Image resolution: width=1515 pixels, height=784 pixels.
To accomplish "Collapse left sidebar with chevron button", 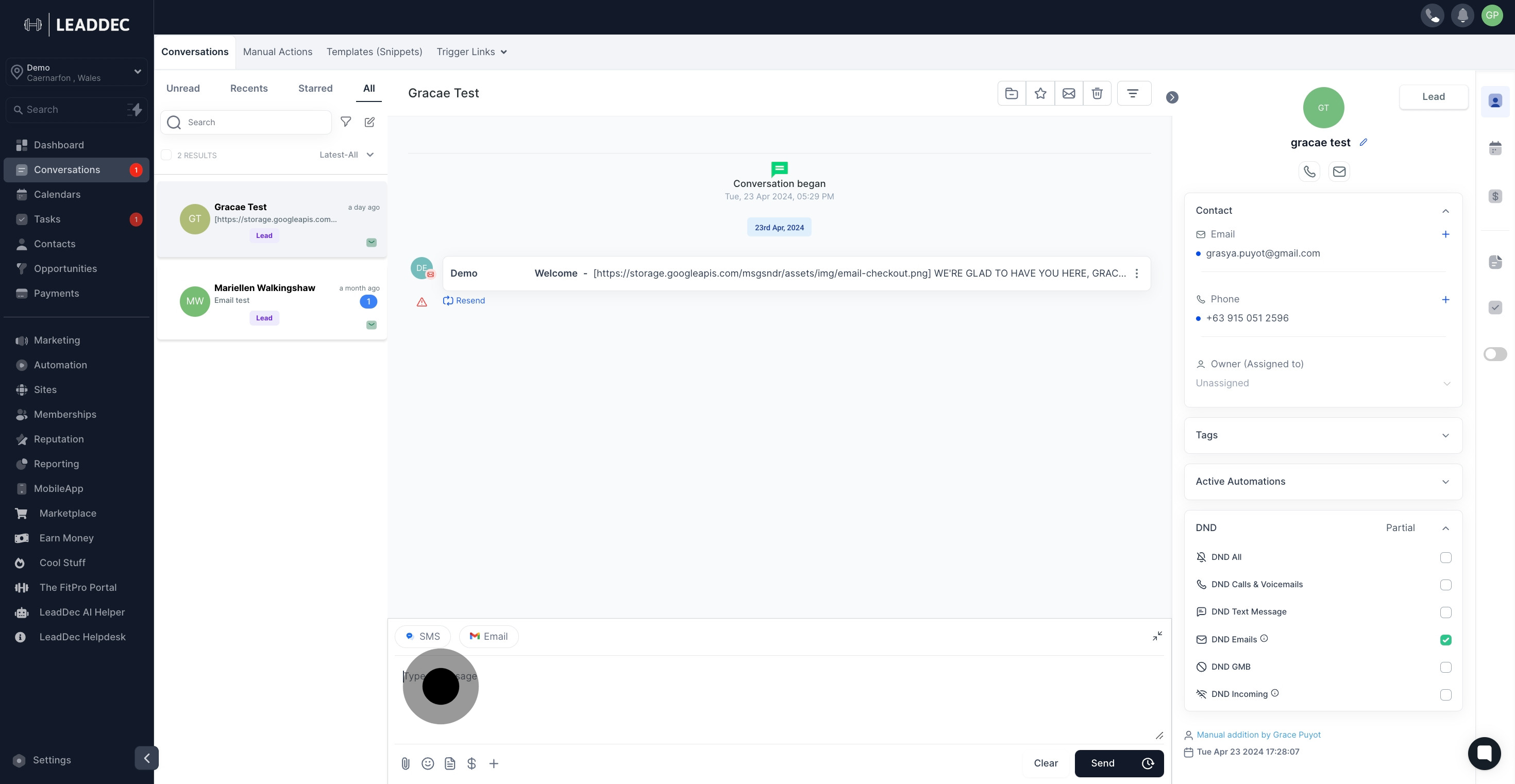I will pos(146,758).
